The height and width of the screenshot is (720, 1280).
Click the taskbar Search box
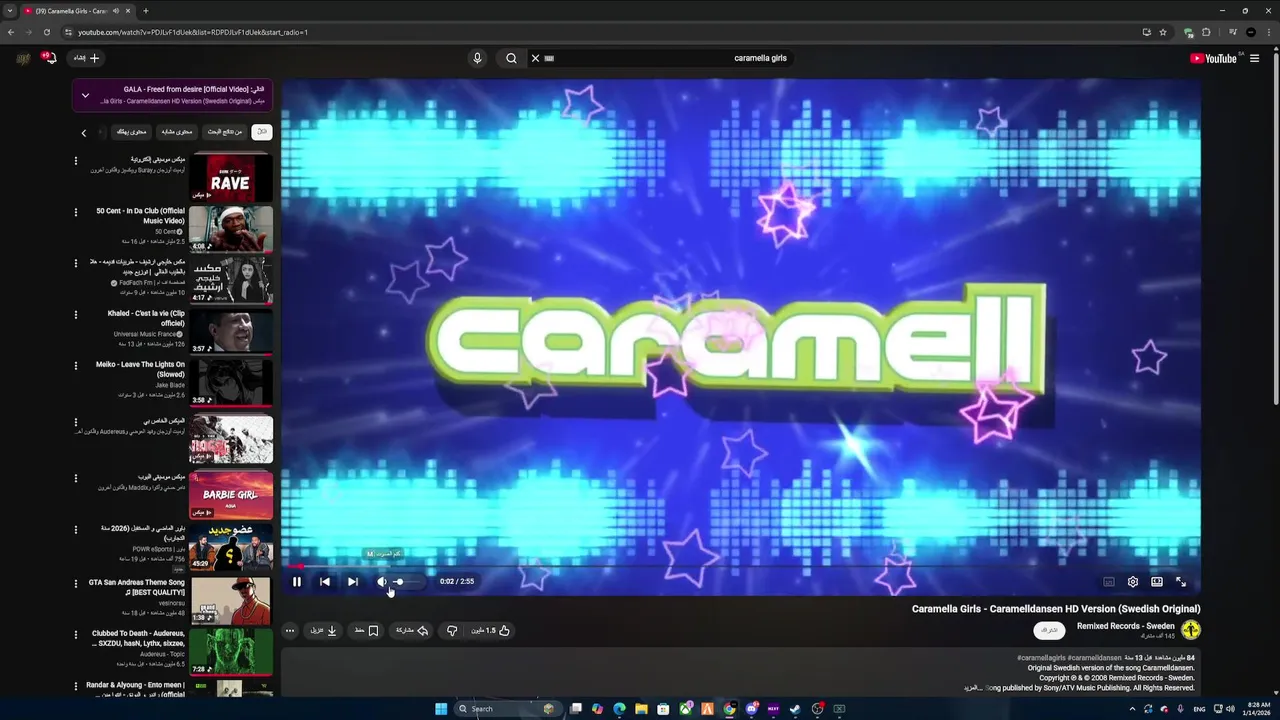pyautogui.click(x=510, y=709)
